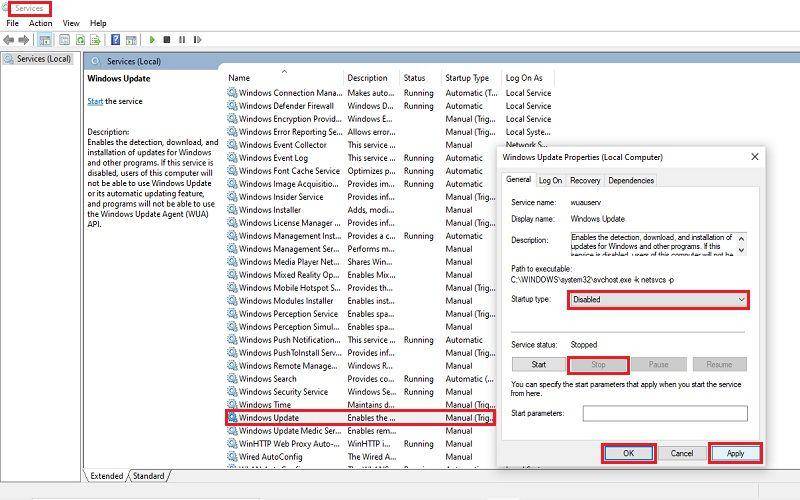This screenshot has height=500, width=800.
Task: Click the gear icon beside Windows Search row
Action: coord(232,379)
